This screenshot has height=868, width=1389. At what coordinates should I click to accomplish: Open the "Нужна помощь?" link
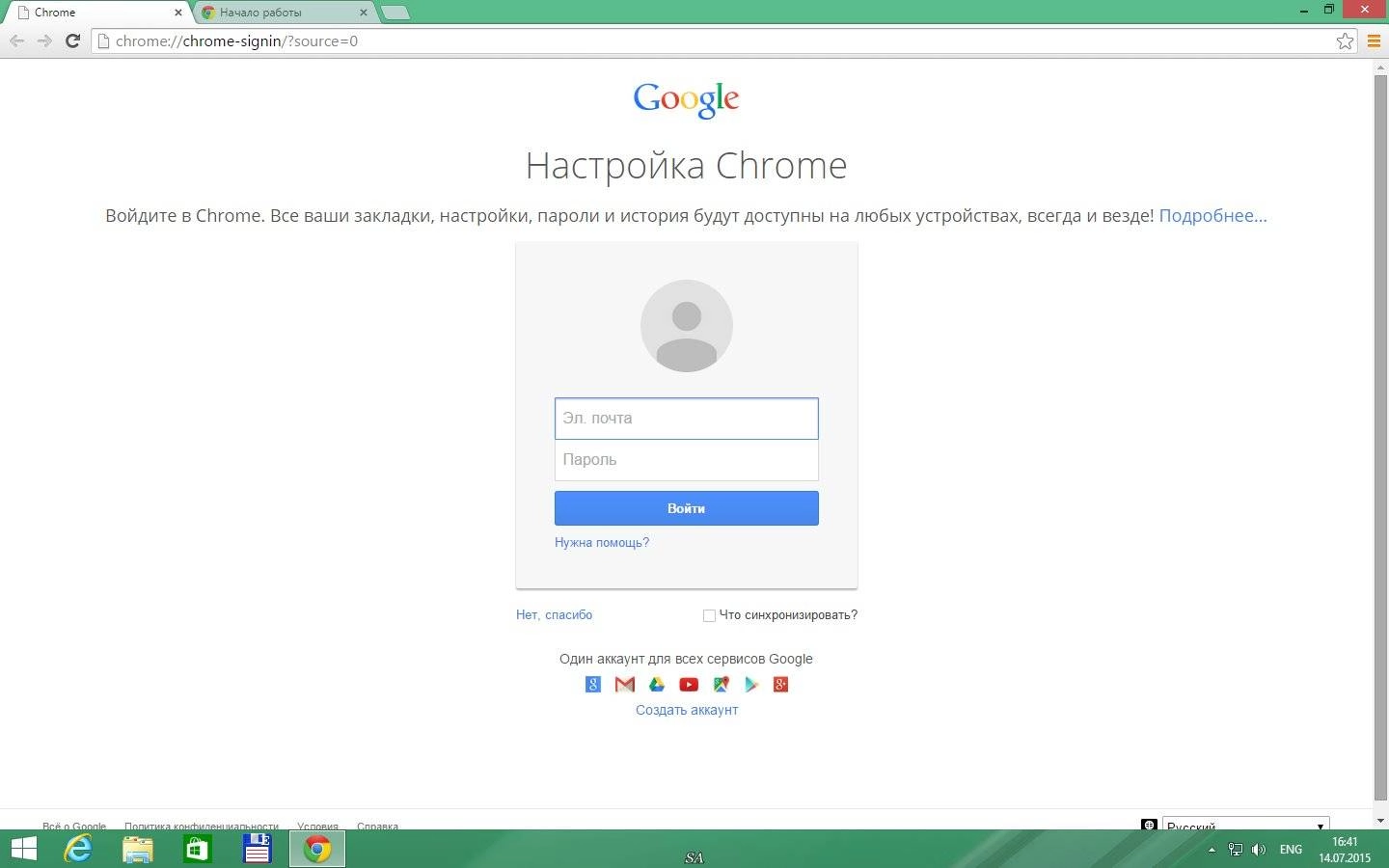[x=602, y=543]
